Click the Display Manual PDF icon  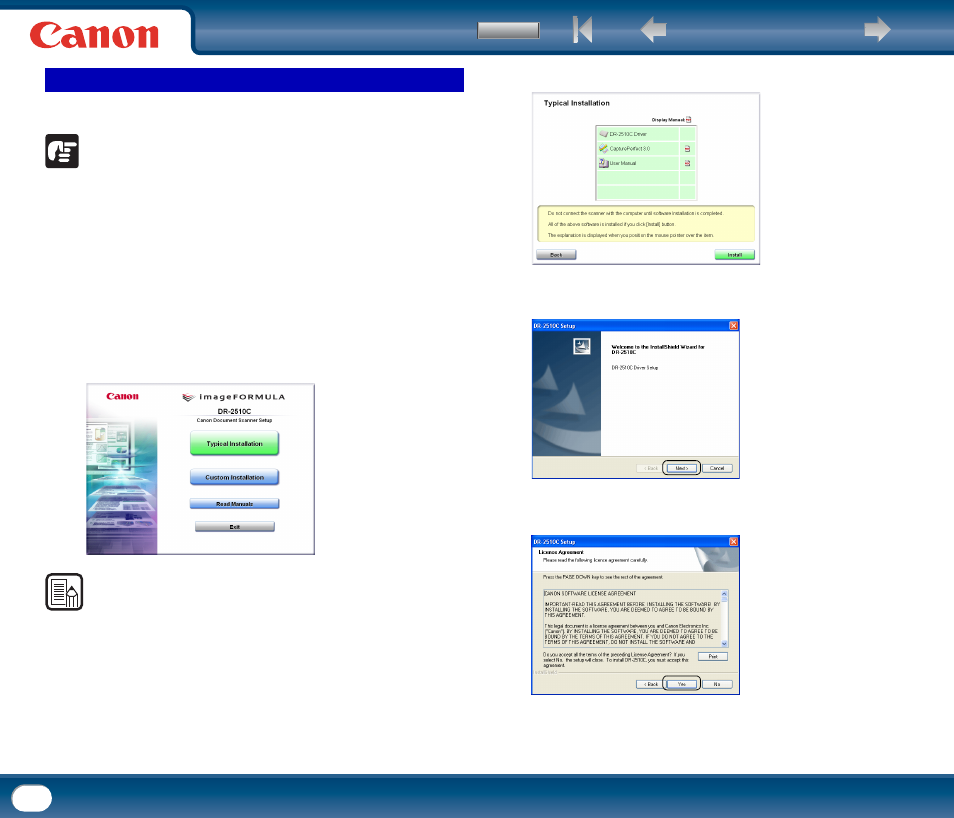point(688,120)
